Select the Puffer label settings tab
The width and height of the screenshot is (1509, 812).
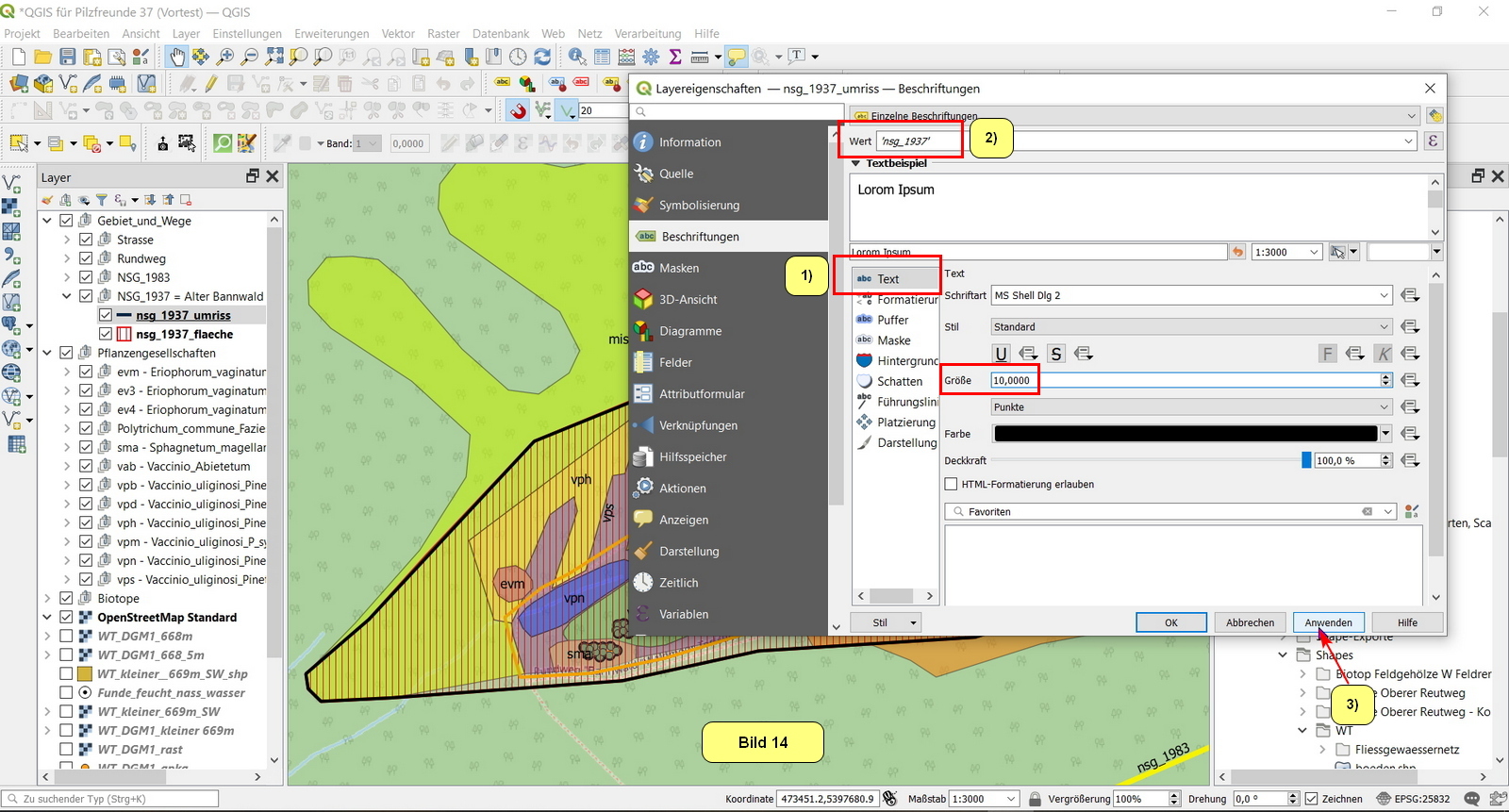coord(892,320)
